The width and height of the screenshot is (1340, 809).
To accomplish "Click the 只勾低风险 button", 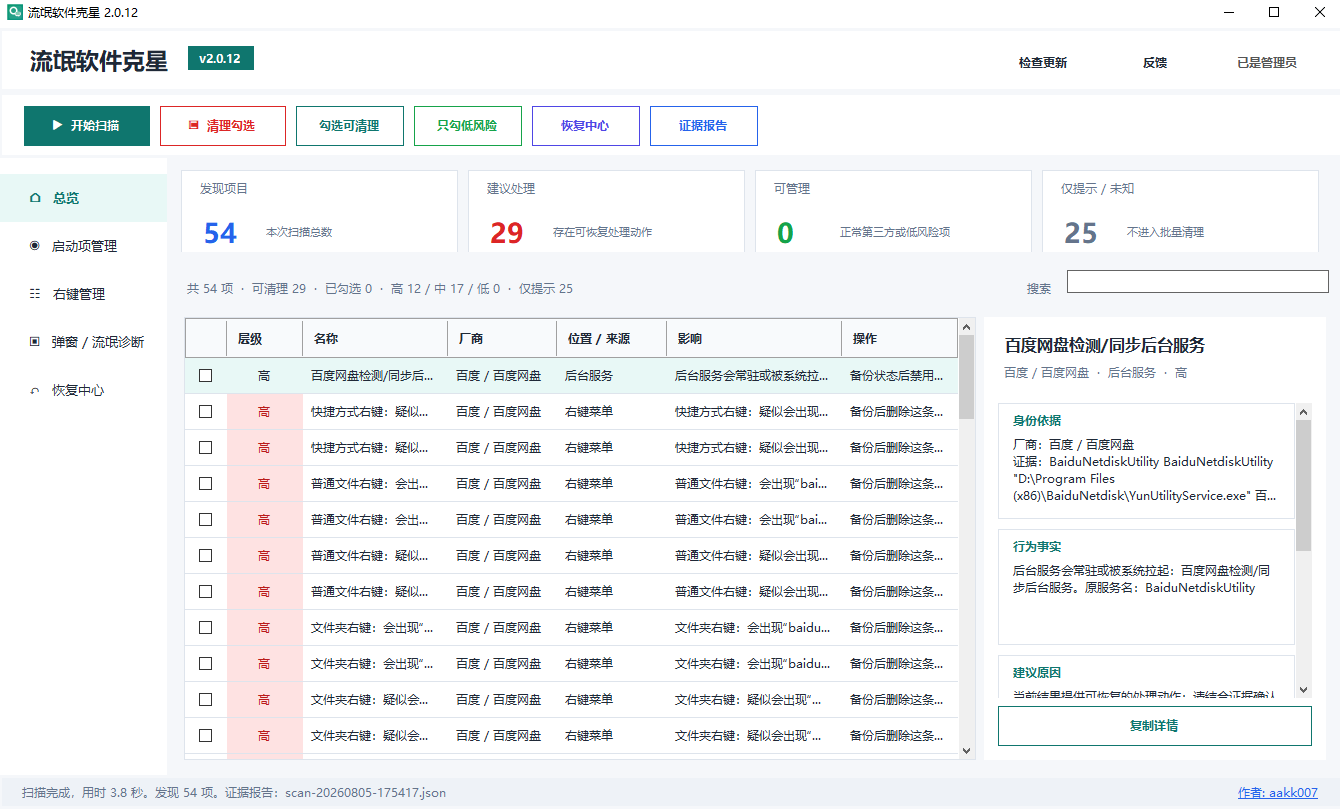I will click(x=467, y=126).
